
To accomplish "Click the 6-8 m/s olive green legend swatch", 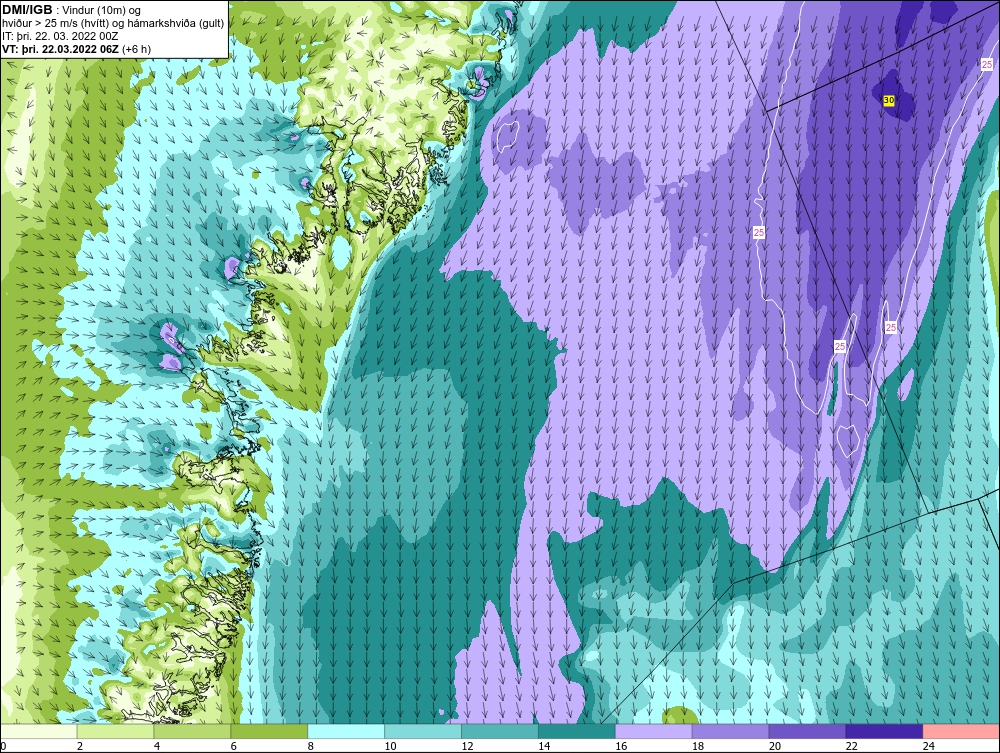I will (x=269, y=731).
